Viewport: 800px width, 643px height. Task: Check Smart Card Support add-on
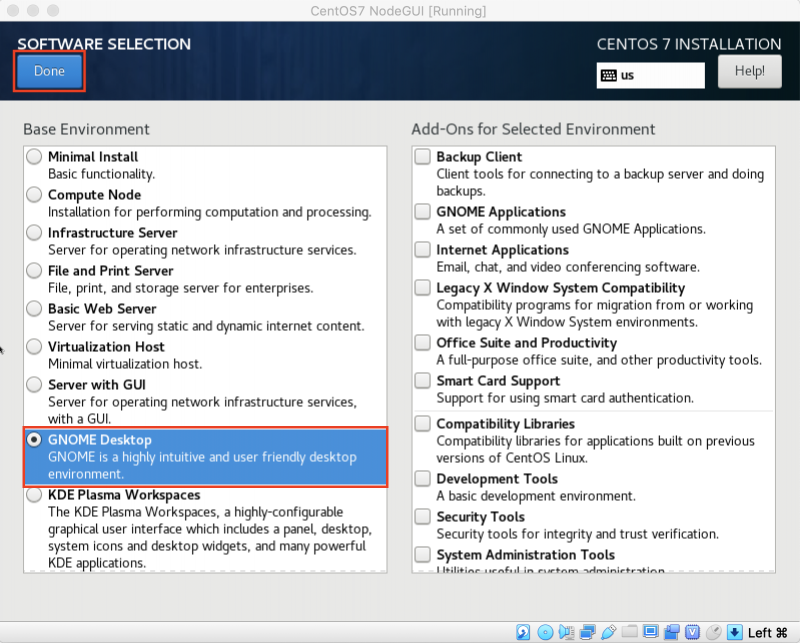(x=422, y=380)
